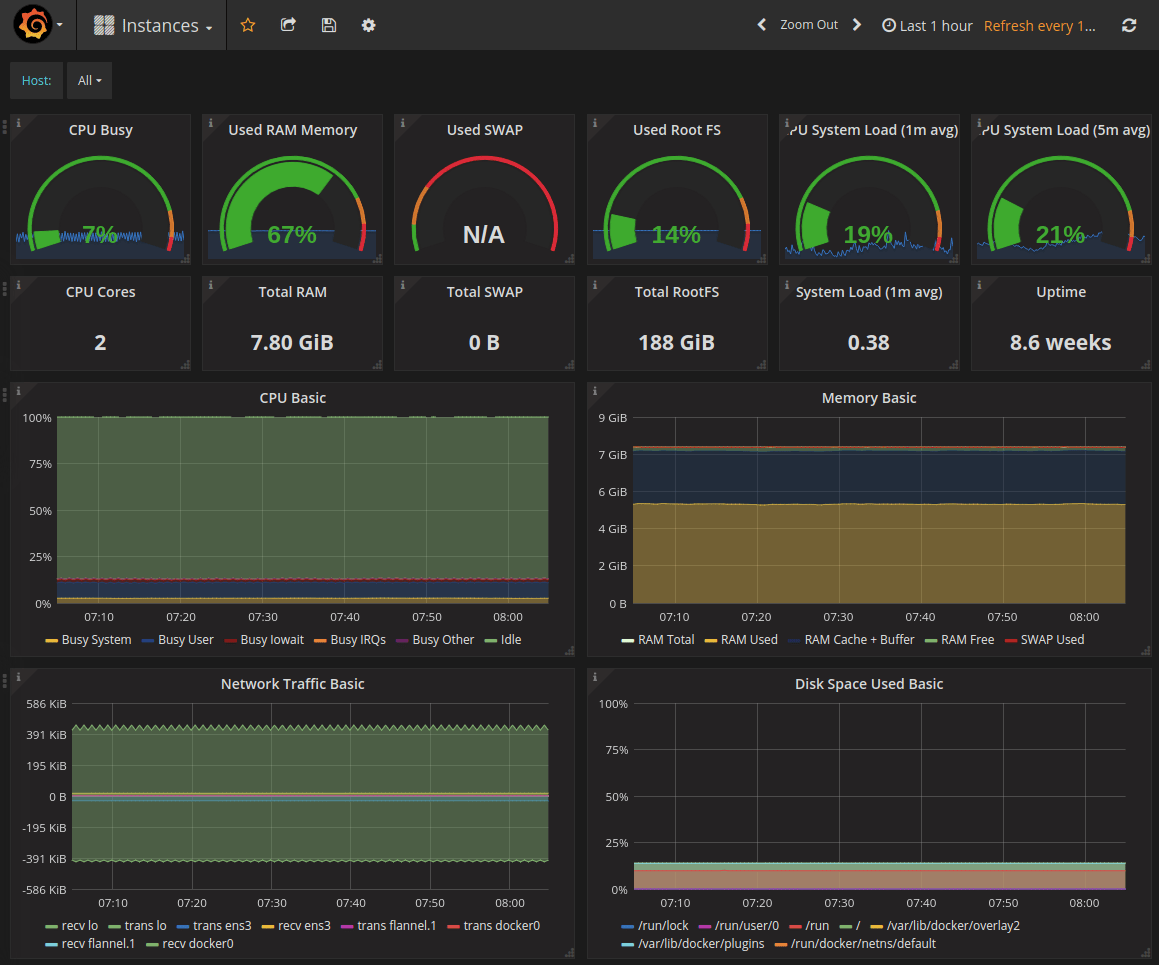Open the CPU Basic panel title menu
The height and width of the screenshot is (965, 1159).
(291, 397)
